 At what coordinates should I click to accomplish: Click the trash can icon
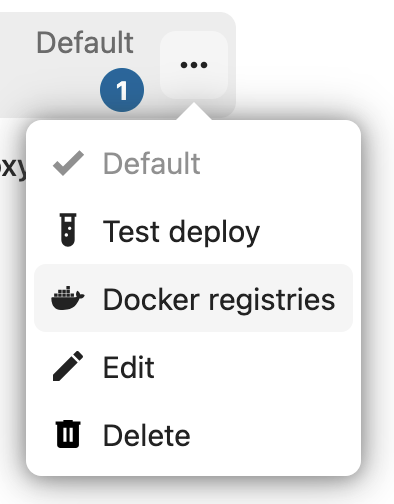point(68,434)
